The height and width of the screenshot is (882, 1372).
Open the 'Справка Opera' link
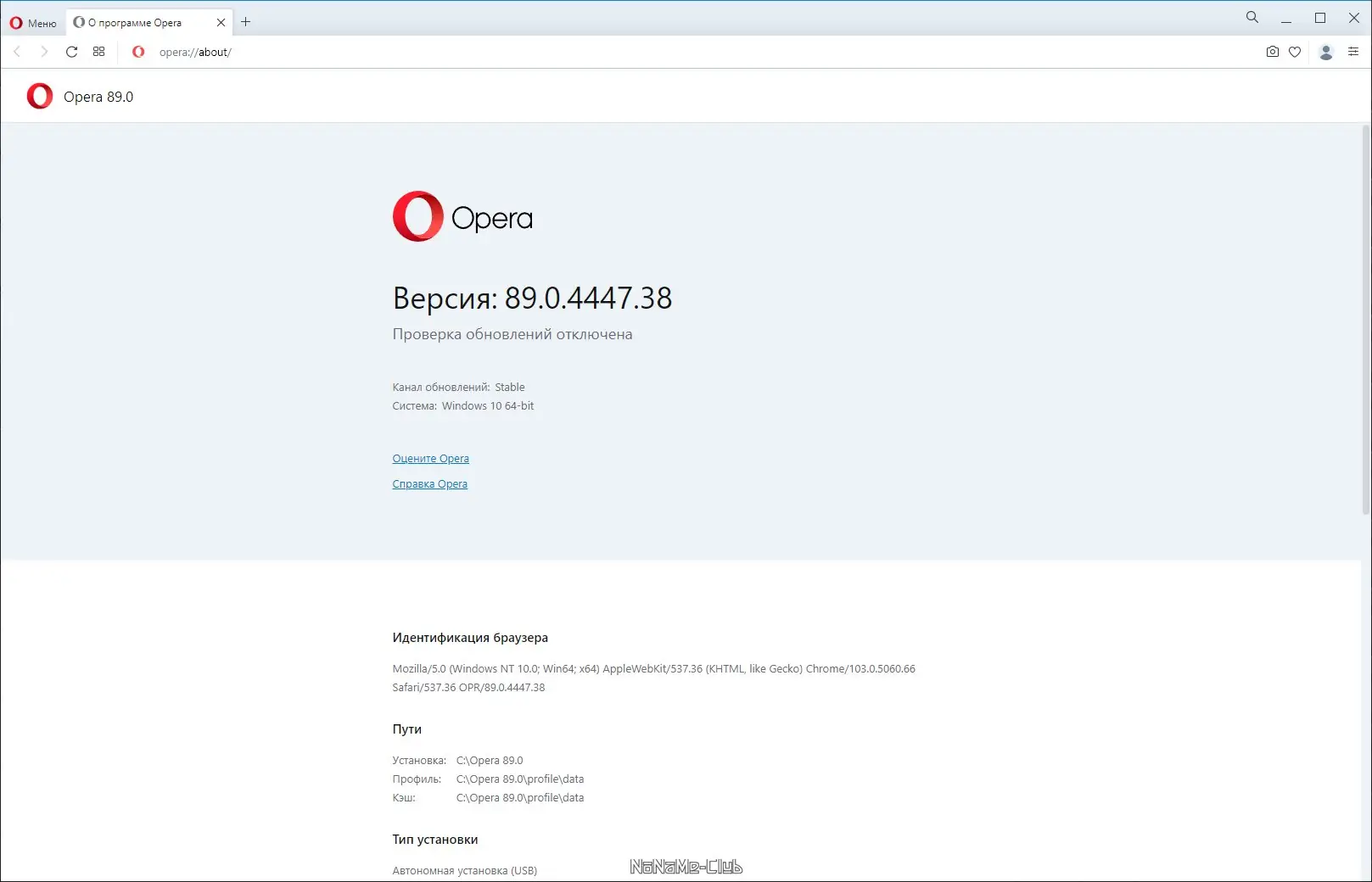click(x=429, y=483)
